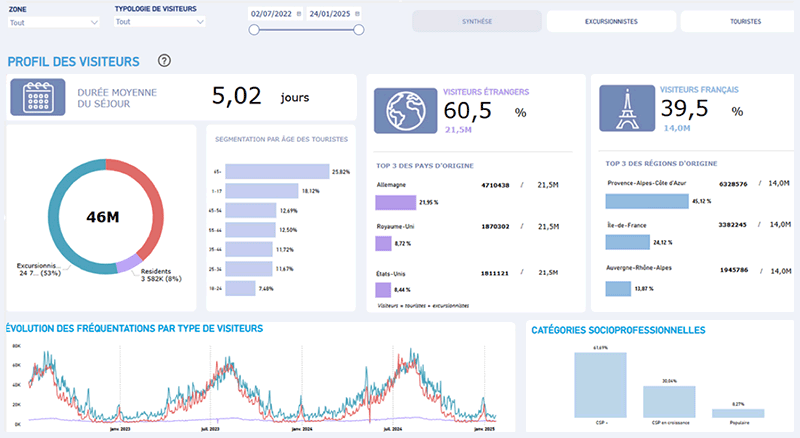Click the 35-44 age bar at 11.72%
Image resolution: width=800 pixels, height=438 pixels.
click(x=248, y=249)
